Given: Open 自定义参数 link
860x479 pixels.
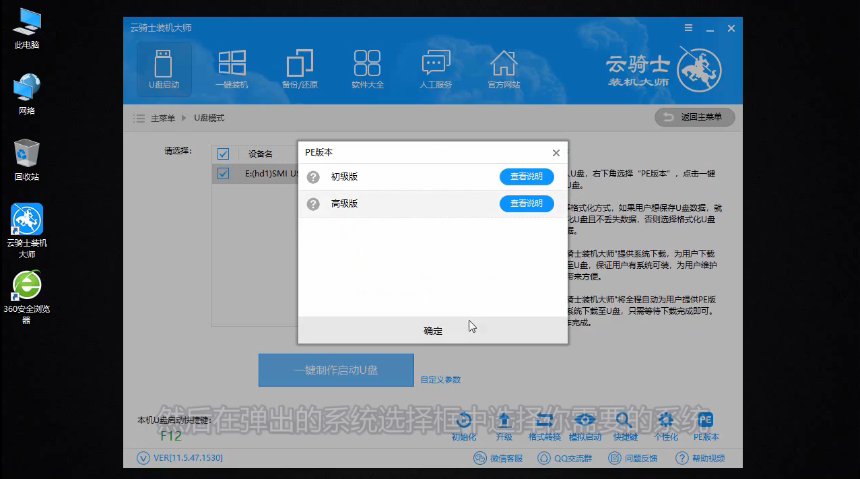Looking at the screenshot, I should tap(440, 380).
